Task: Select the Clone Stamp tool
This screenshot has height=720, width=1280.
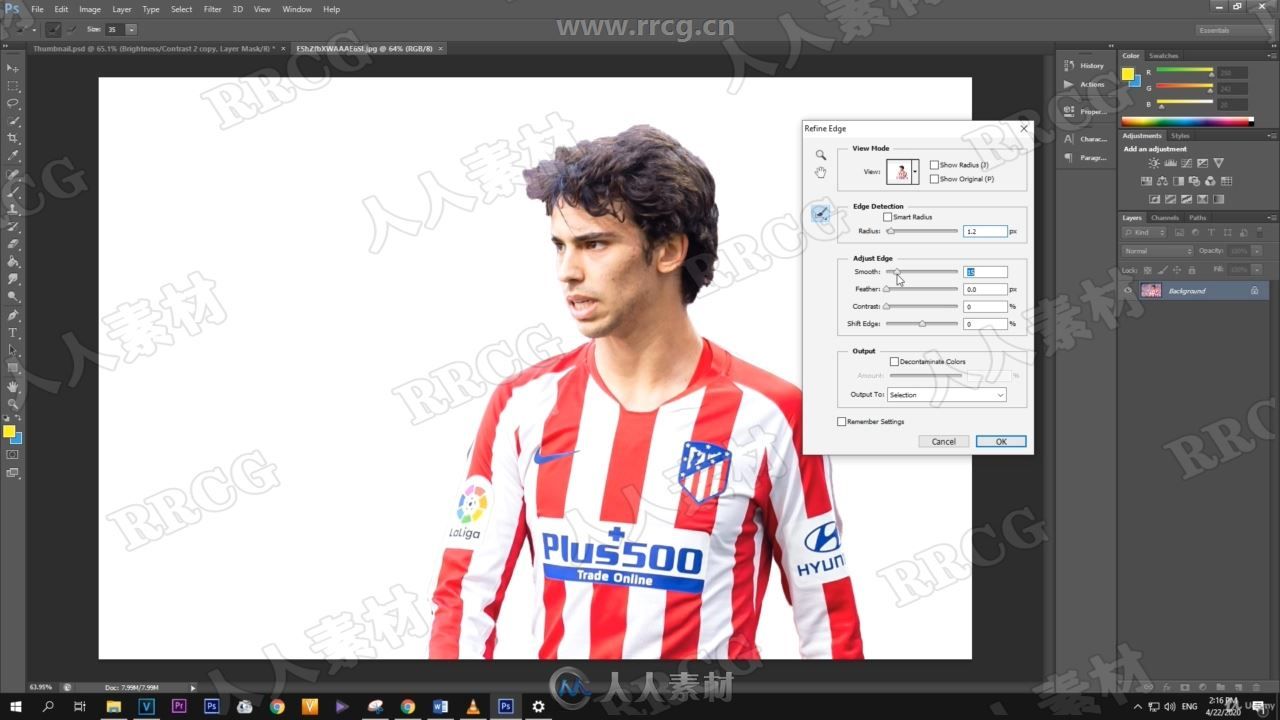Action: pos(13,209)
